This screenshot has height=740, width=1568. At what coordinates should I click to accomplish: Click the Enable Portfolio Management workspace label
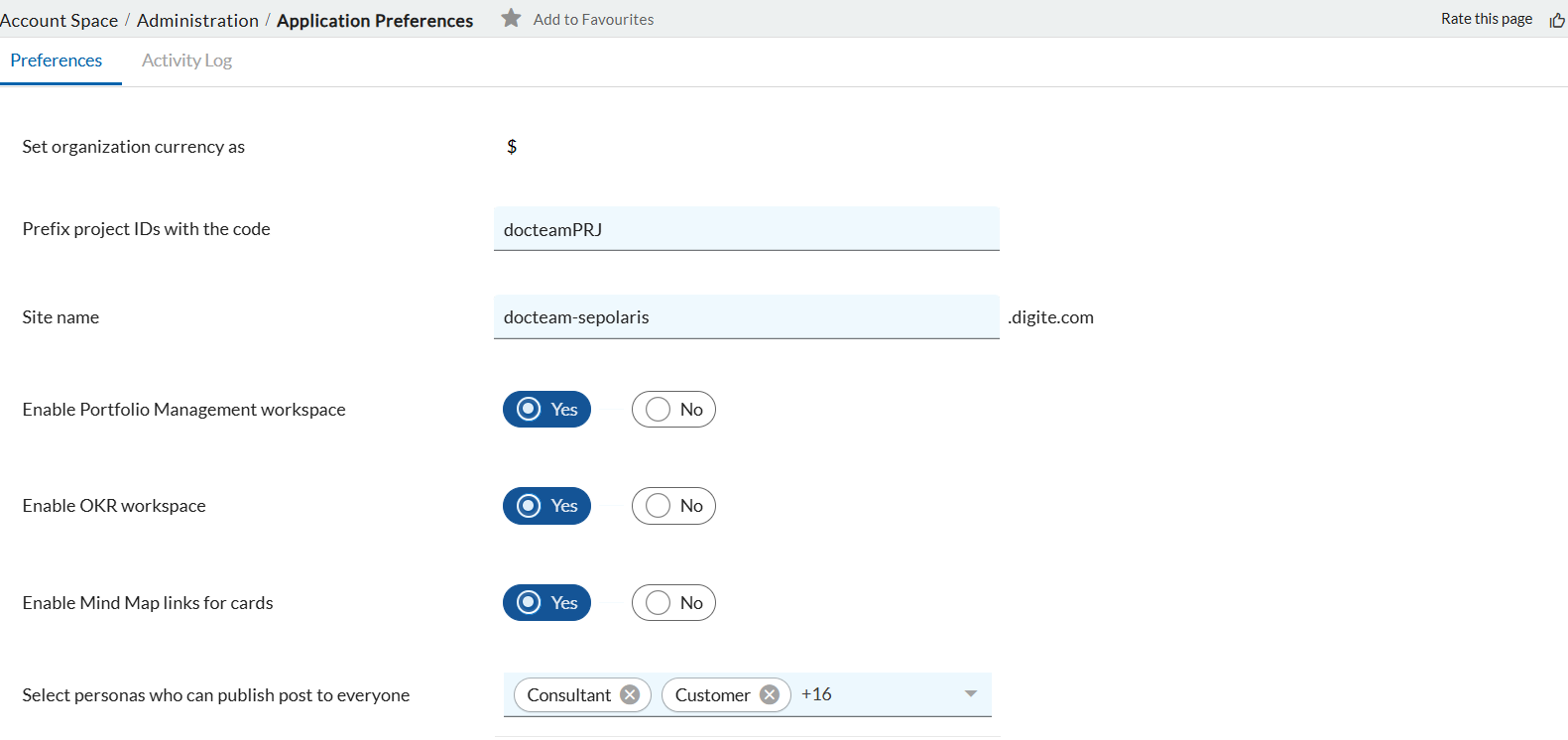(183, 410)
